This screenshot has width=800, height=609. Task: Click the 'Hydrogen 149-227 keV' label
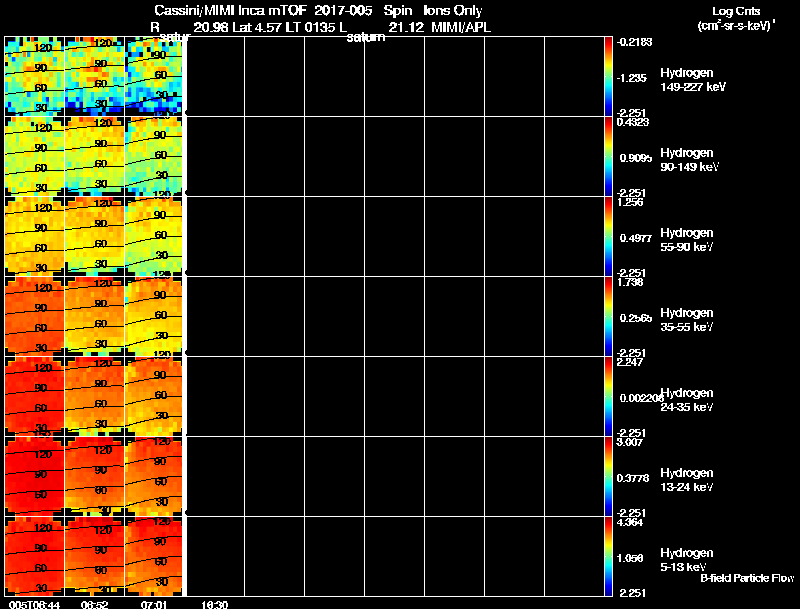[x=693, y=80]
